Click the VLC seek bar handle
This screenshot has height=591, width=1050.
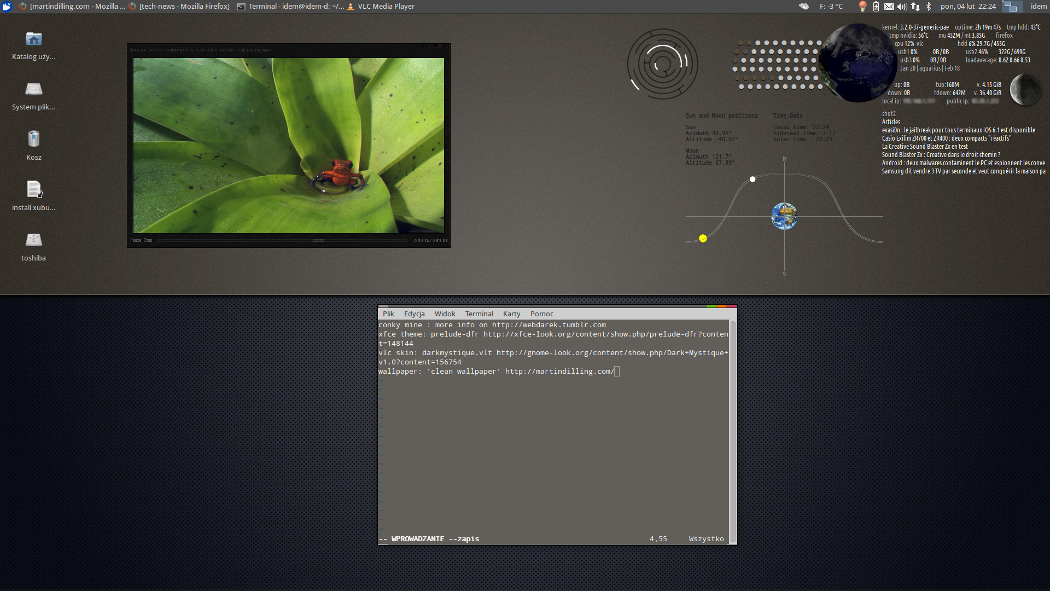[319, 240]
